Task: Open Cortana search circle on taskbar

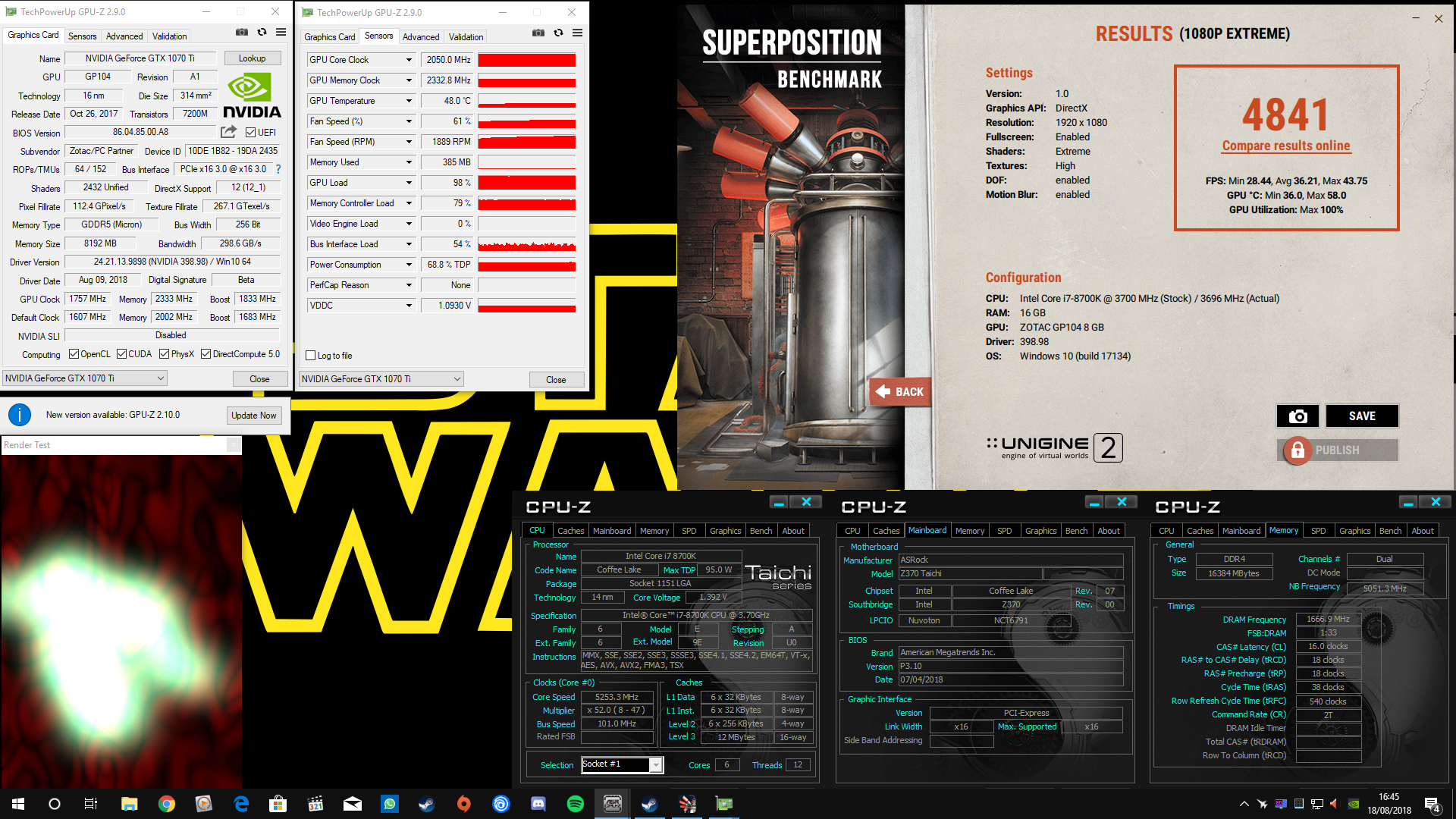Action: (x=55, y=804)
